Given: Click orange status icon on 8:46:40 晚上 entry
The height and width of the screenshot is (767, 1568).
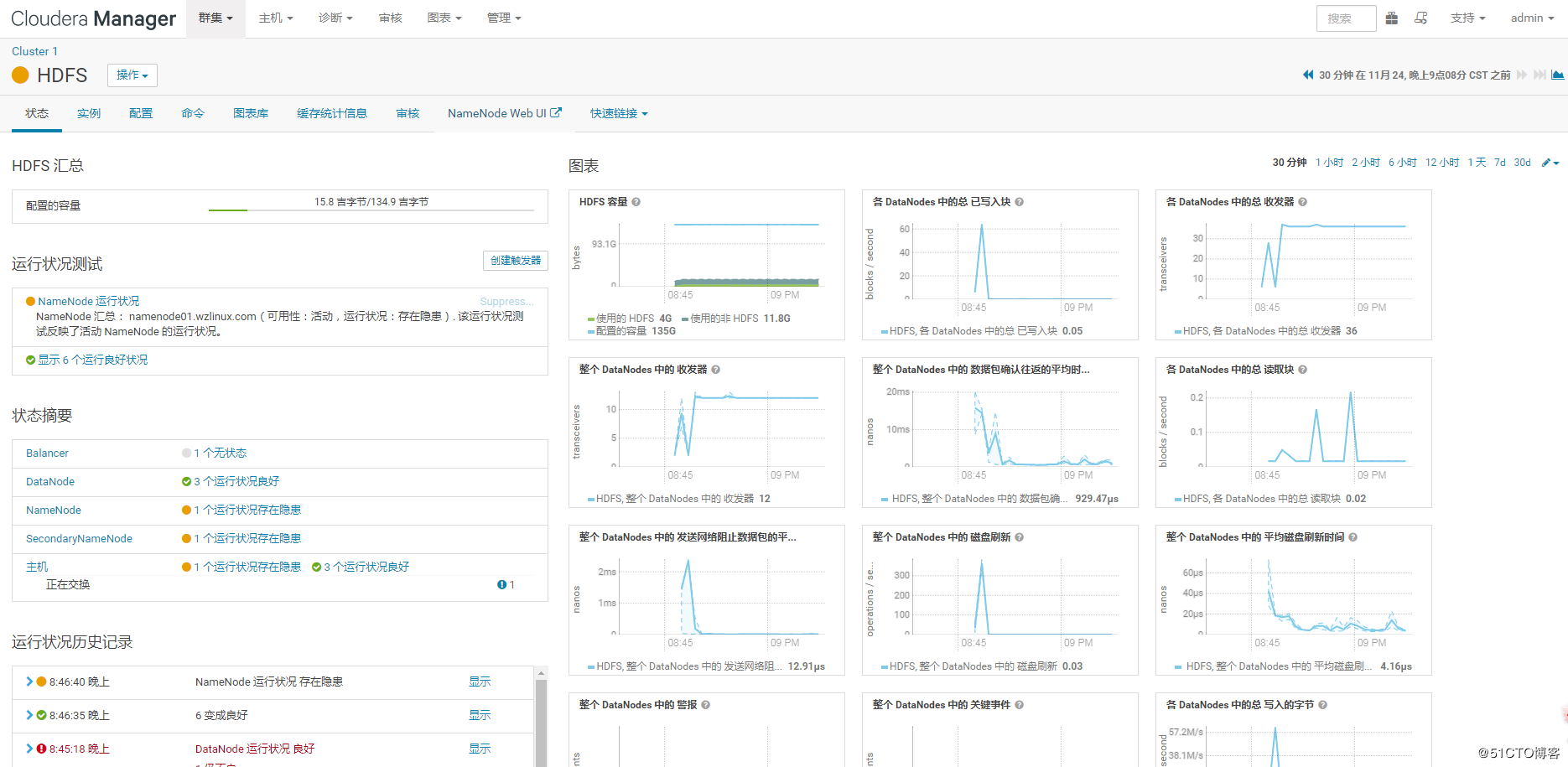Looking at the screenshot, I should click(41, 681).
